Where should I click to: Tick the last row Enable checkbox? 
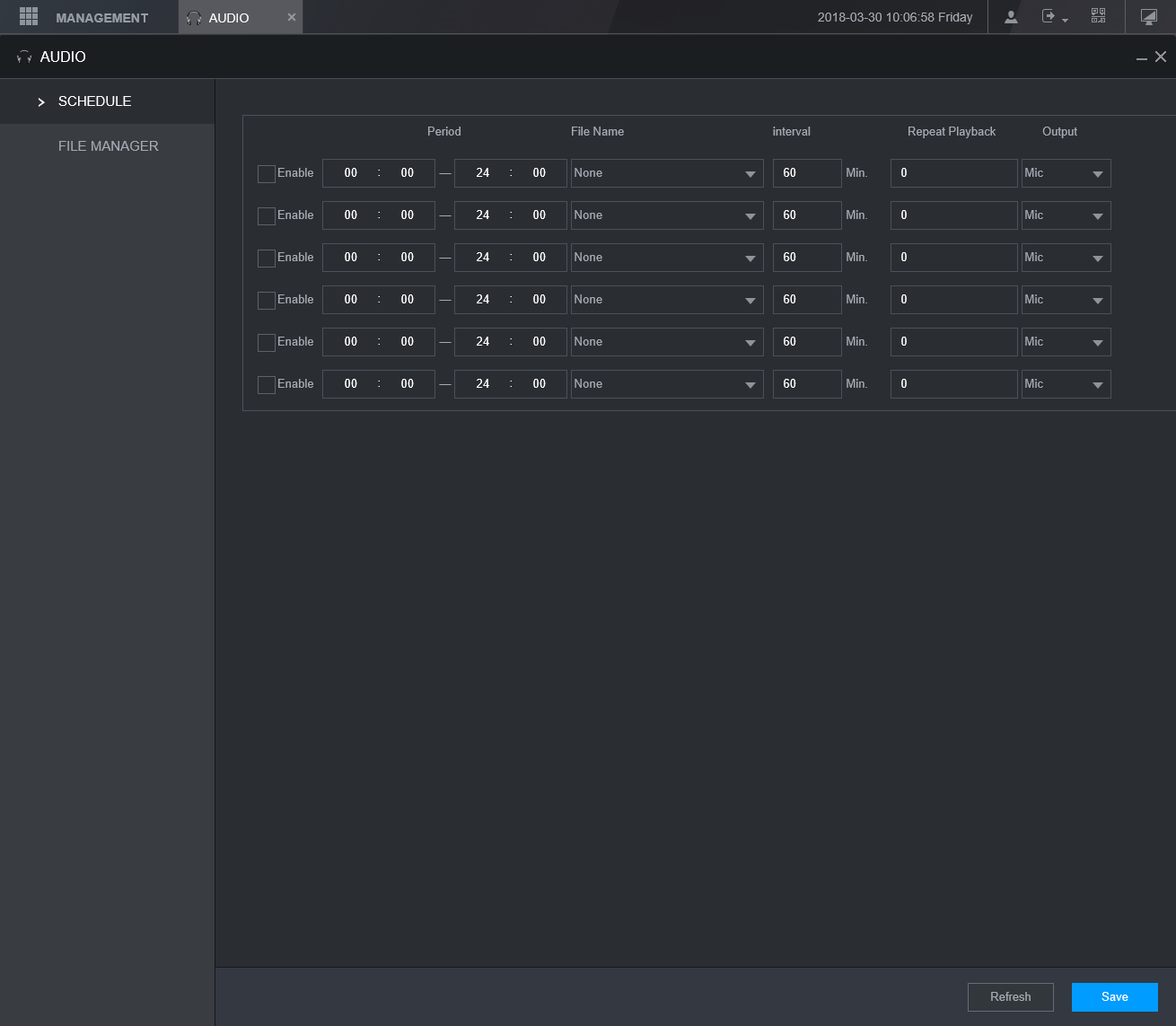tap(267, 385)
